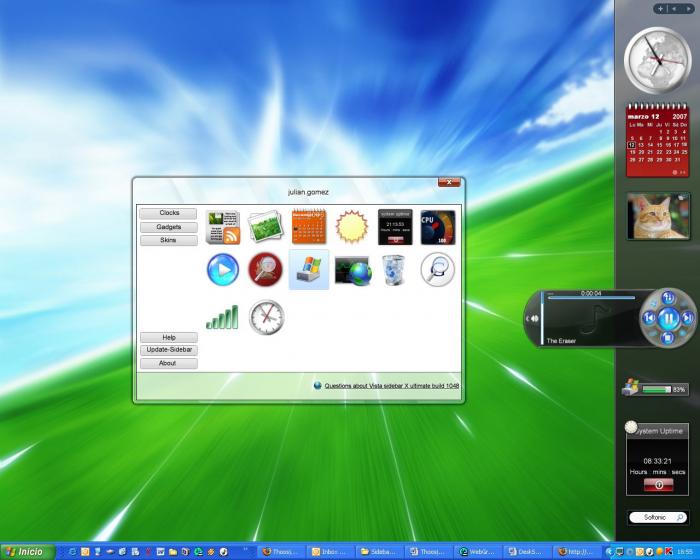Select the CPU meter gadget icon
Image resolution: width=700 pixels, height=560 pixels.
click(438, 227)
